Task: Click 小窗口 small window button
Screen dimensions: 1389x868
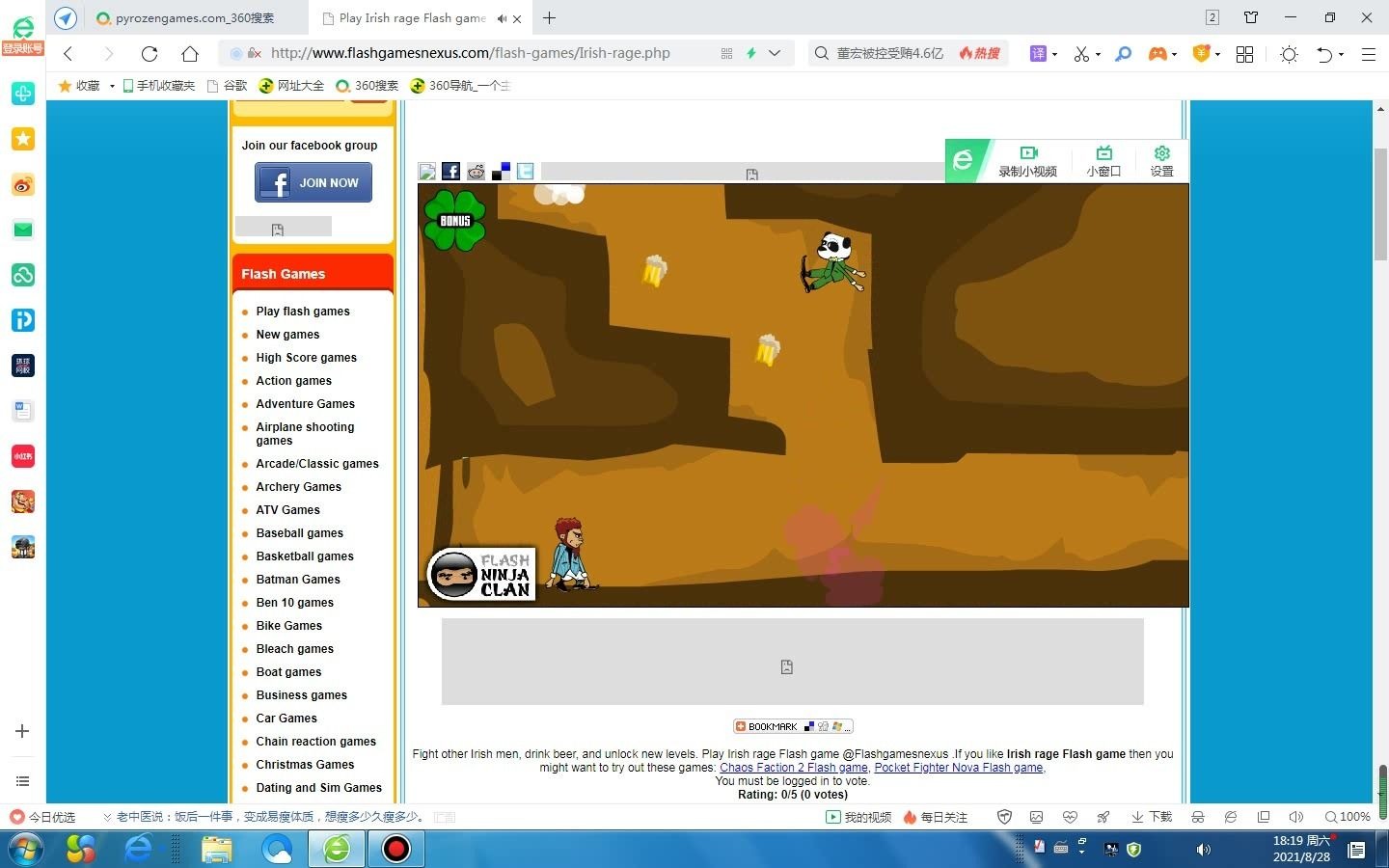Action: coord(1103,161)
